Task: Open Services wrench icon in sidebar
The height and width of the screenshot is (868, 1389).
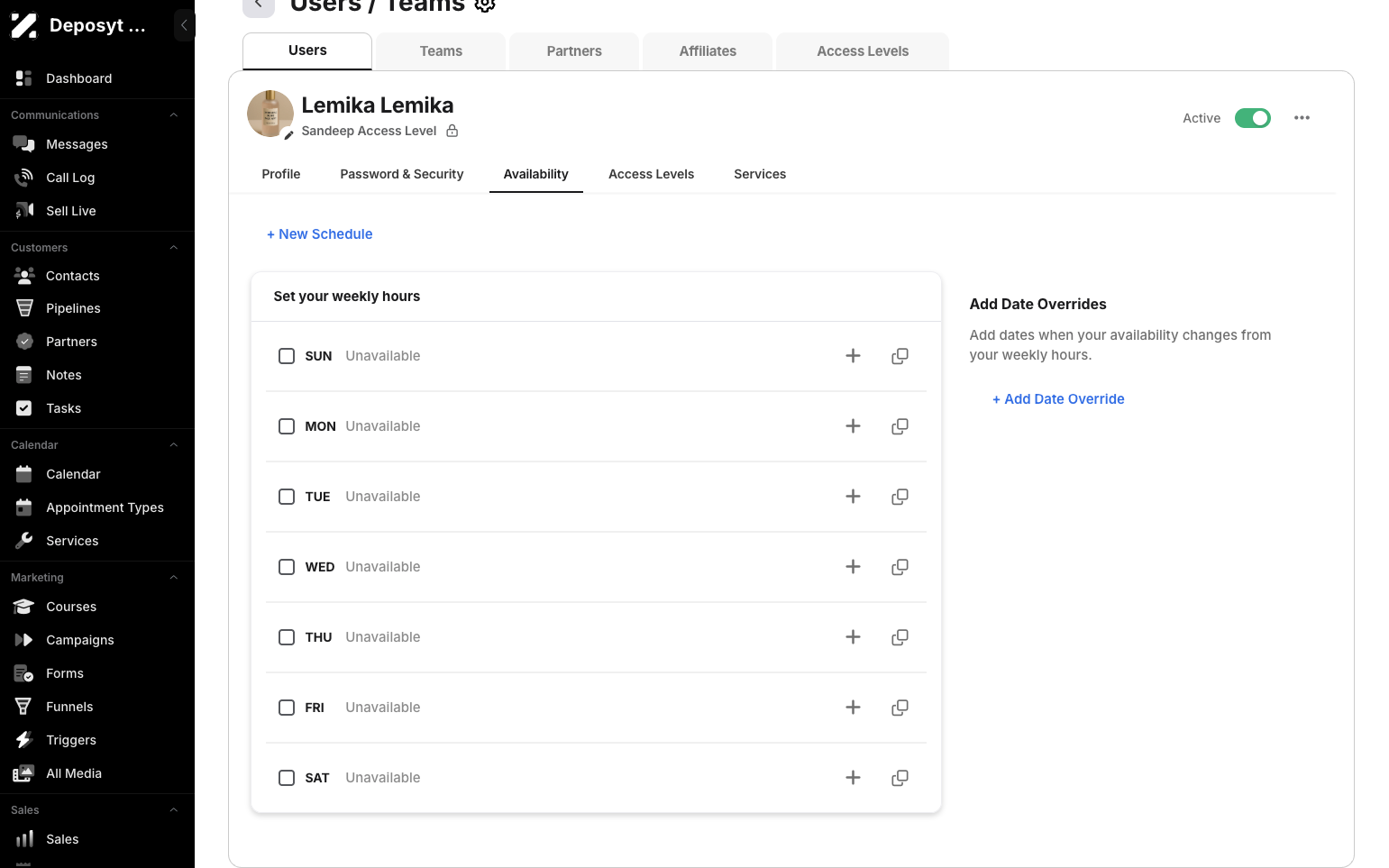Action: tap(24, 541)
